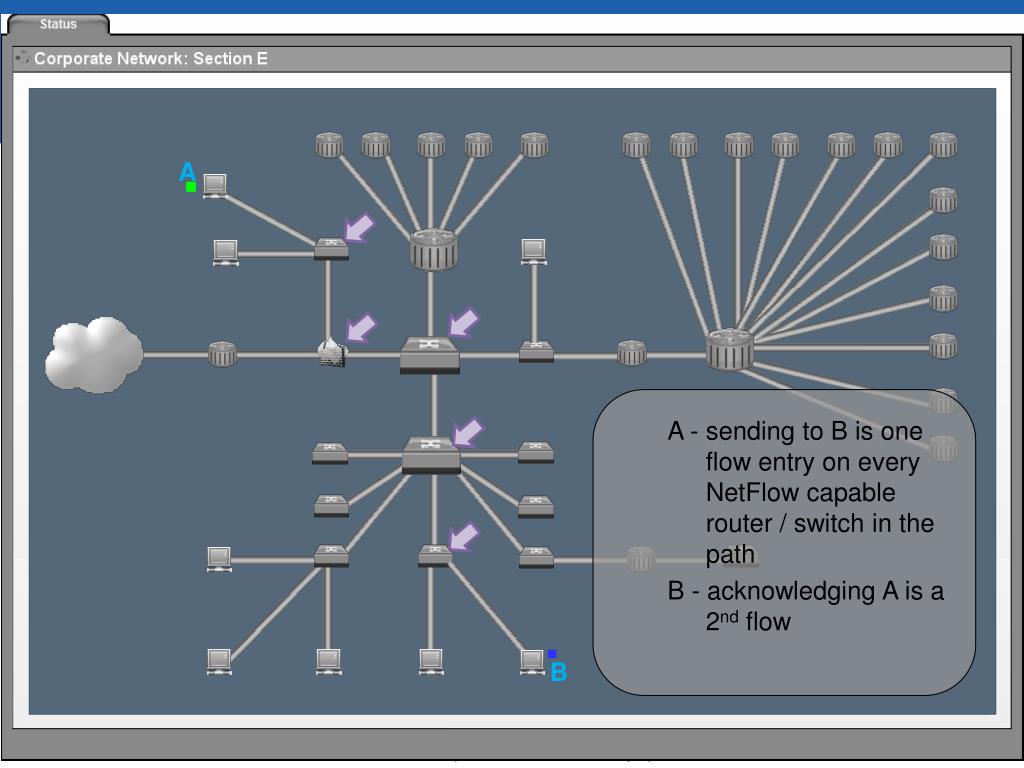Select the router between cloud and firewall
Image resolution: width=1024 pixels, height=768 pixels.
click(x=222, y=353)
